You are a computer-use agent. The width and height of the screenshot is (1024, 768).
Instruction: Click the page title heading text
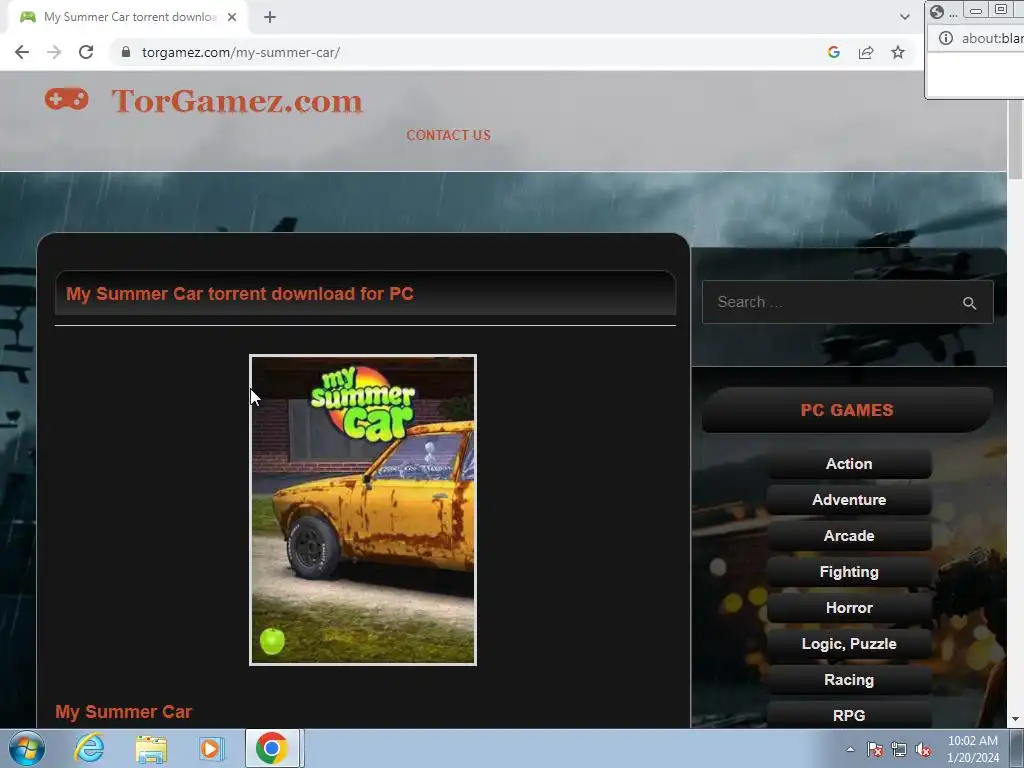pos(240,294)
